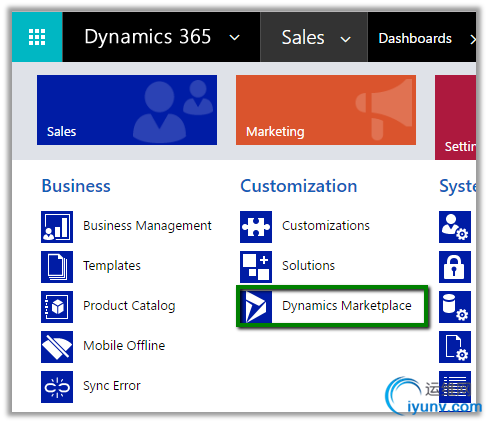Click the padlock Security icon
This screenshot has width=488, height=423.
455,267
